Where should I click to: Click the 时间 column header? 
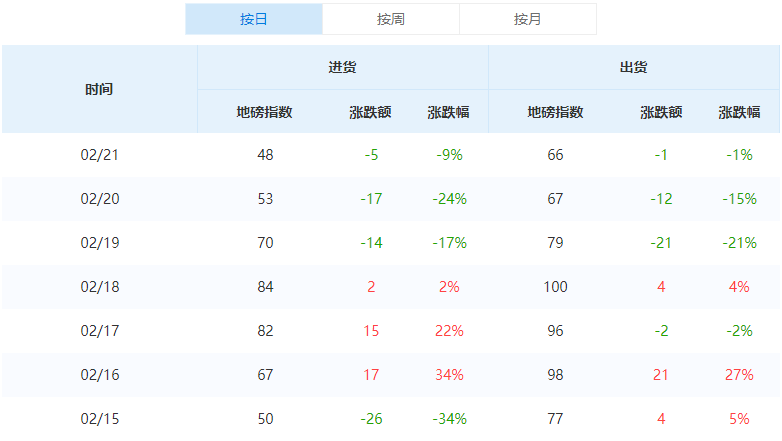99,89
